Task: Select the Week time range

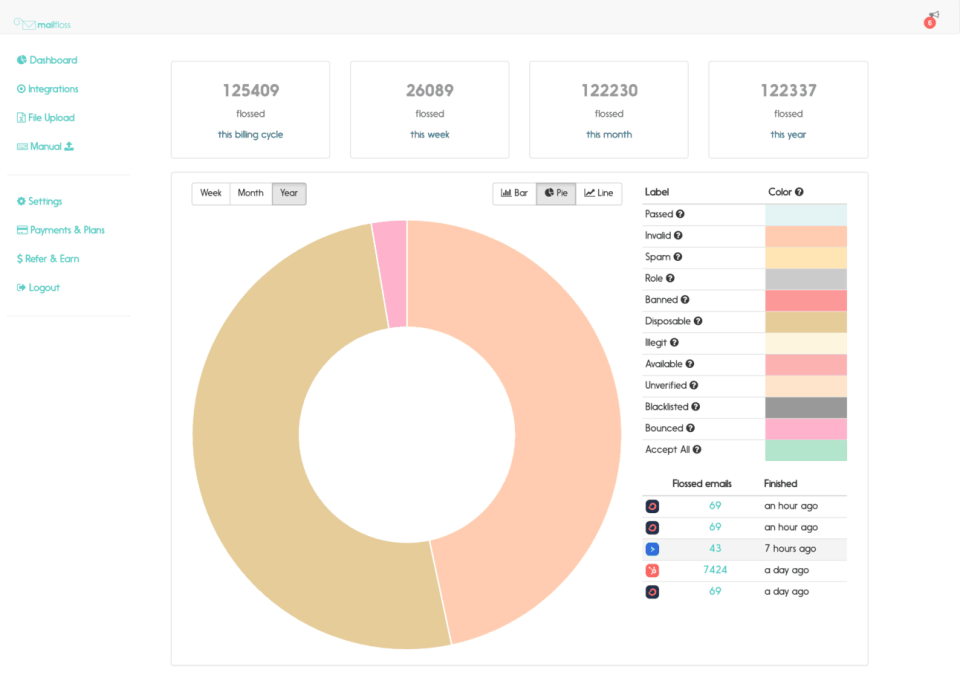Action: 211,193
